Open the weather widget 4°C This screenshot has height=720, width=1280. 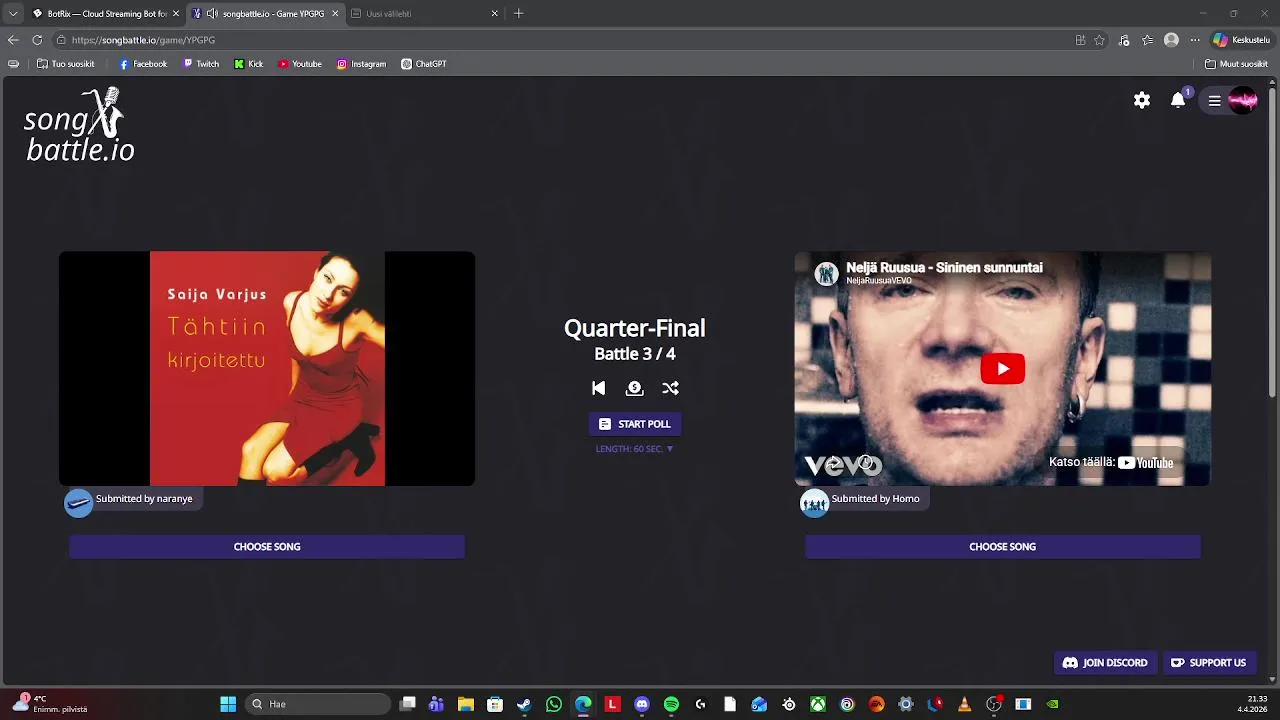tap(52, 704)
